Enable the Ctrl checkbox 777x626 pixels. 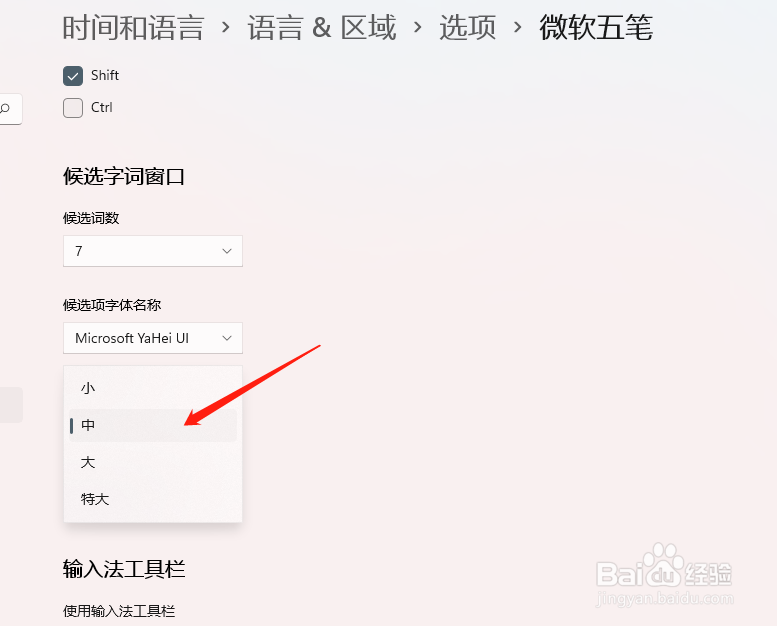click(73, 108)
